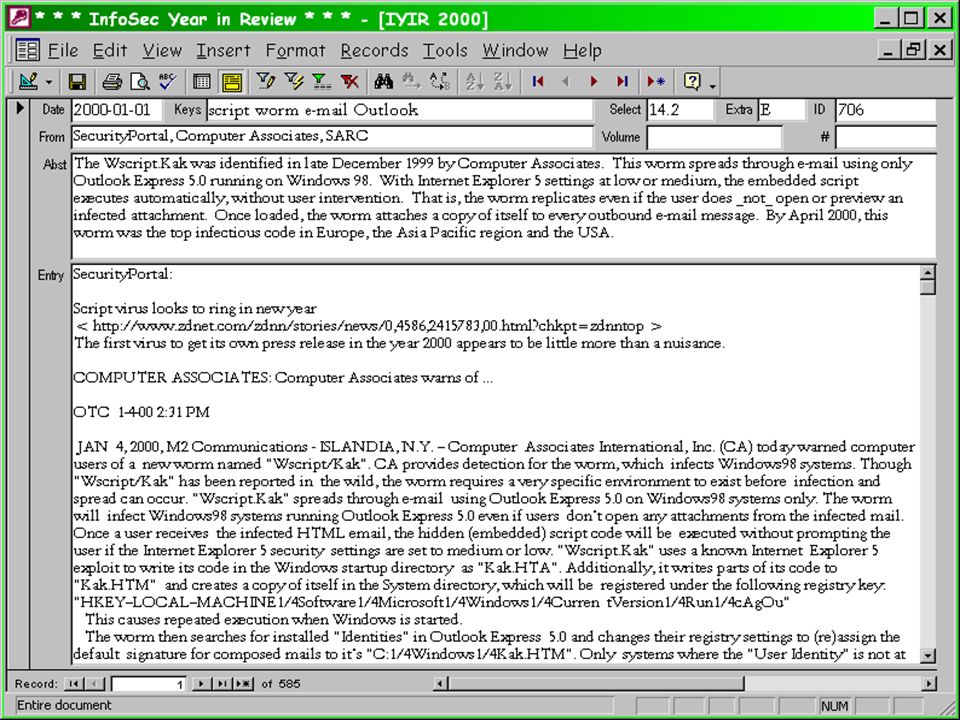Click horizontal scrollbar right arrow

(x=929, y=683)
